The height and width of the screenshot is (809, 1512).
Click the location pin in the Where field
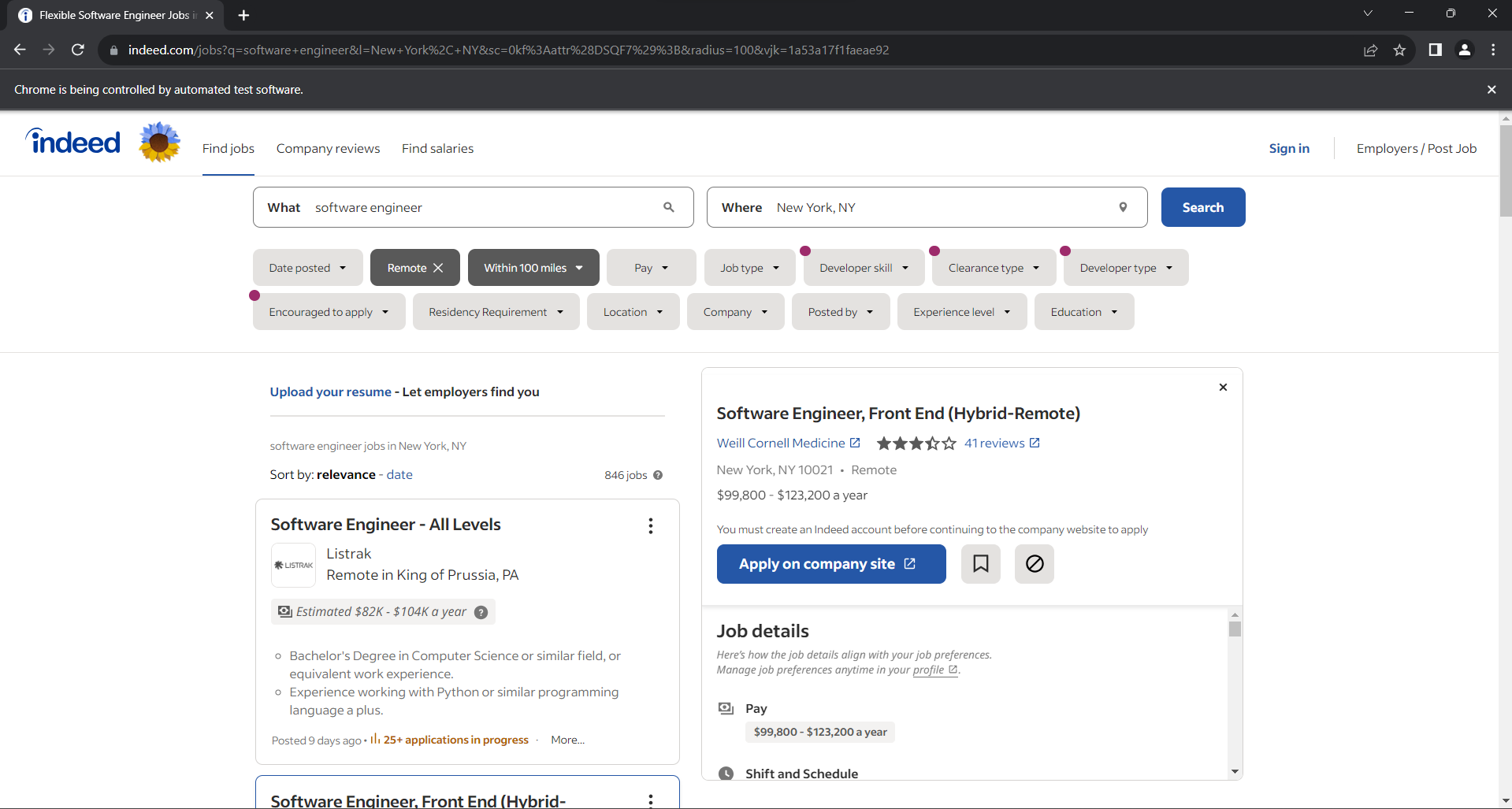pos(1124,207)
